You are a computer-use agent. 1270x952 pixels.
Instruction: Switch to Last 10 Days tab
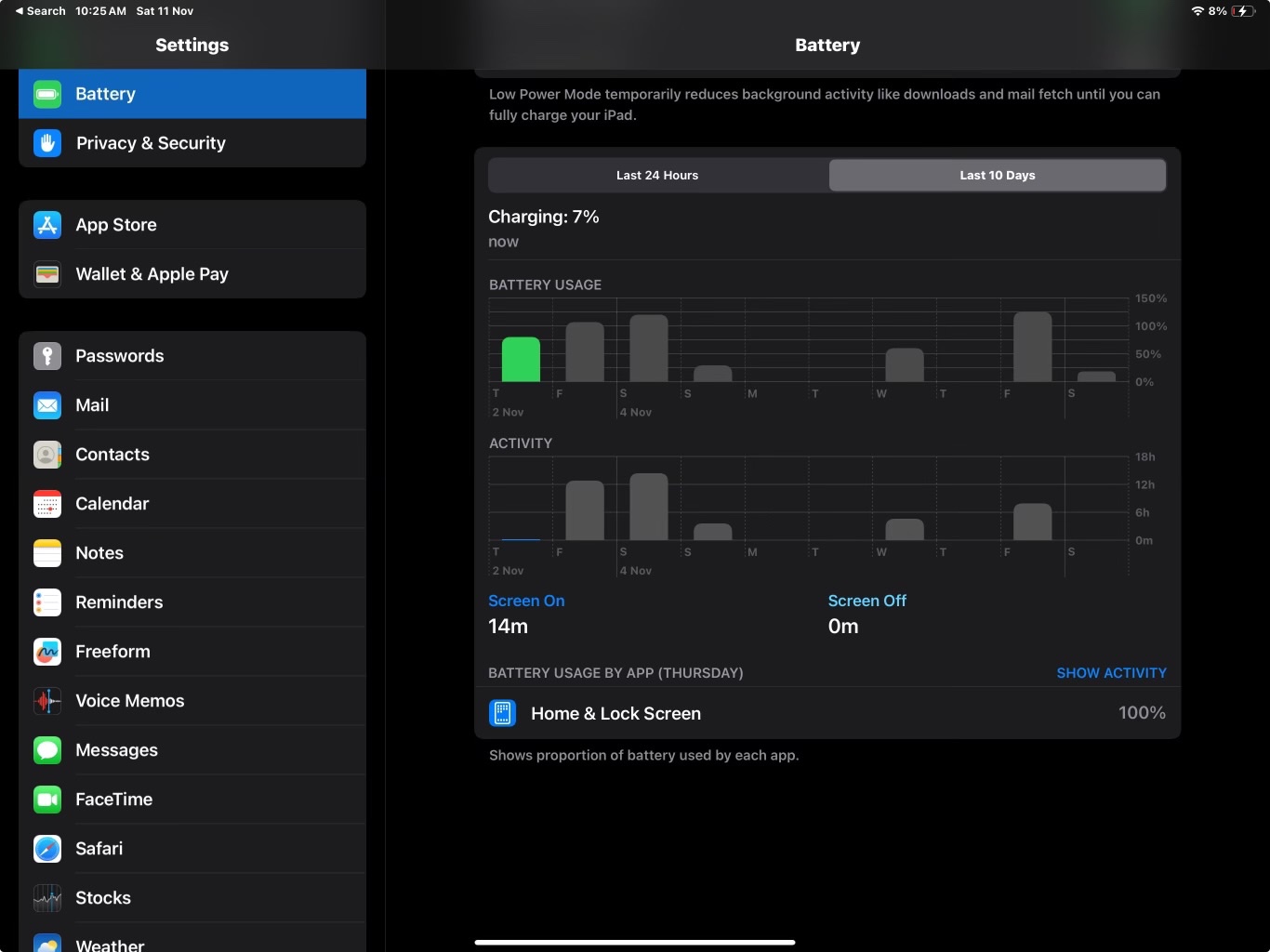[x=998, y=175]
